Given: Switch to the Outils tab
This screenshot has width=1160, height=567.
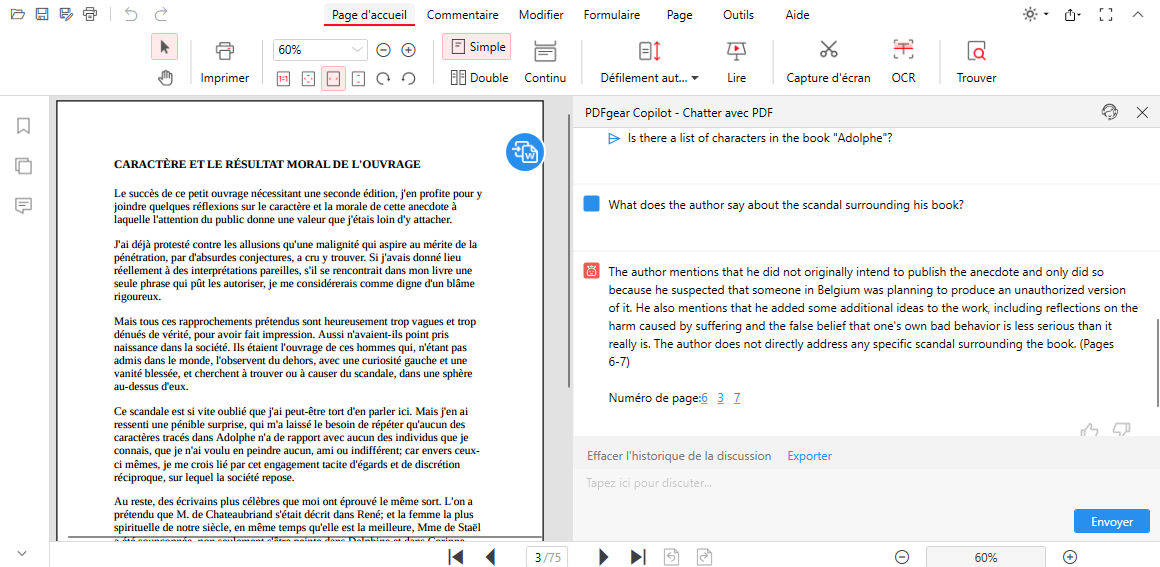Looking at the screenshot, I should [739, 15].
